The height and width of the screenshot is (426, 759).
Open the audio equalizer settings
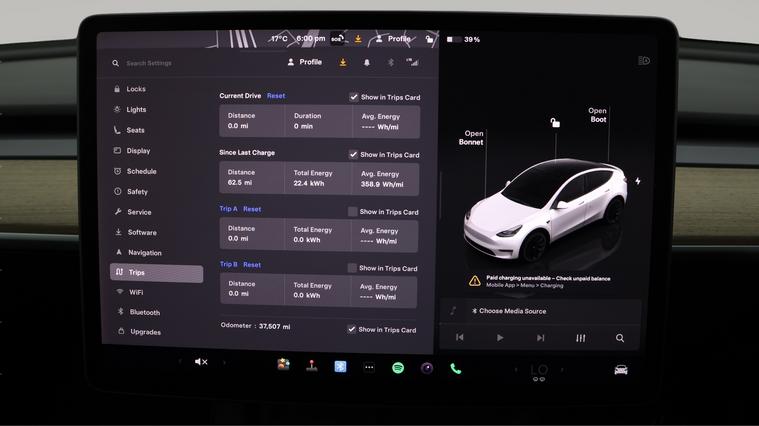click(580, 338)
